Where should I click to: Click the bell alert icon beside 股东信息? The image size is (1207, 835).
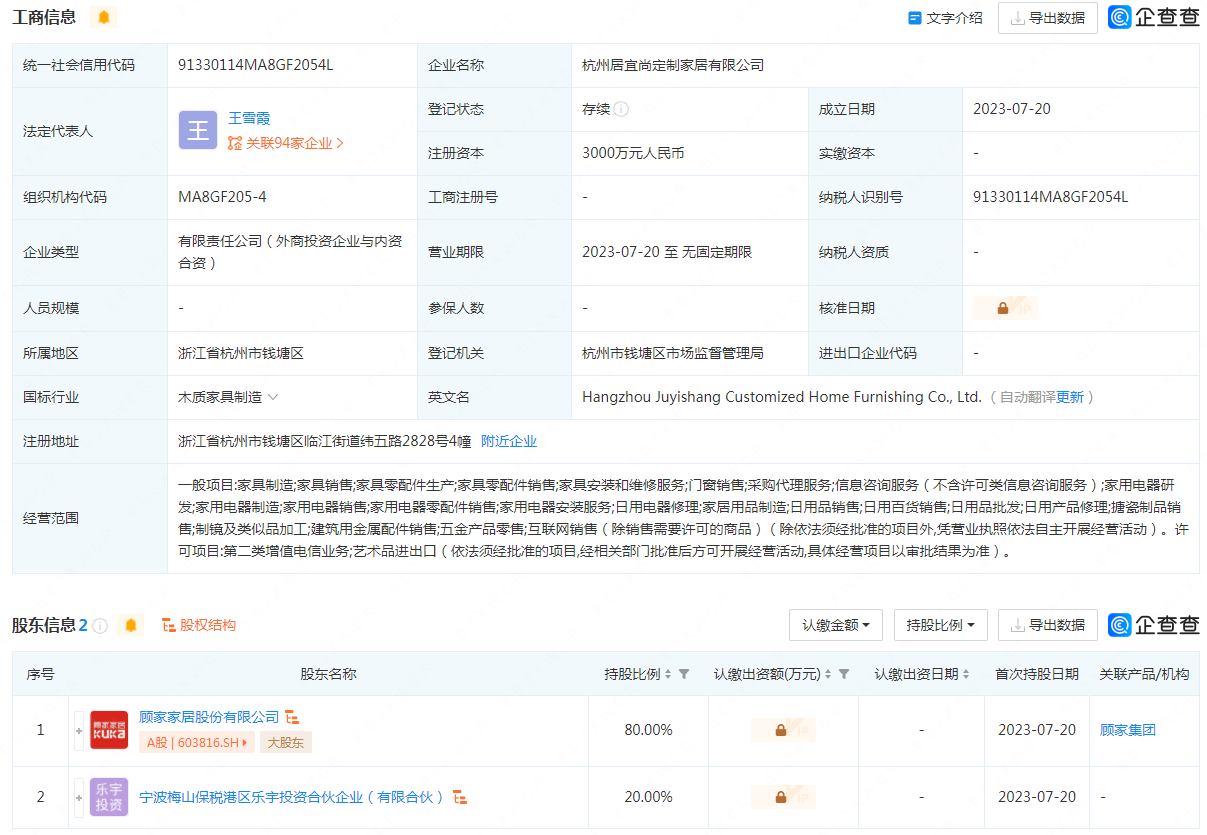tap(131, 625)
